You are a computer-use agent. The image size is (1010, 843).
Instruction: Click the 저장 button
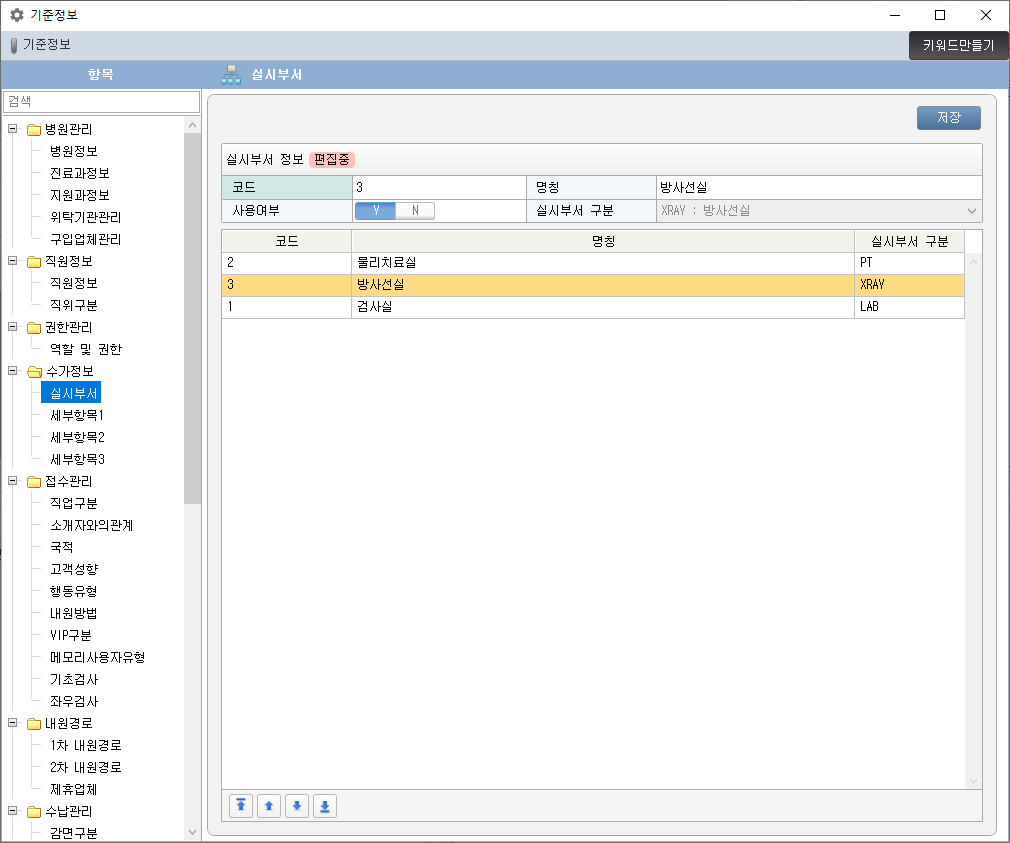pos(948,117)
